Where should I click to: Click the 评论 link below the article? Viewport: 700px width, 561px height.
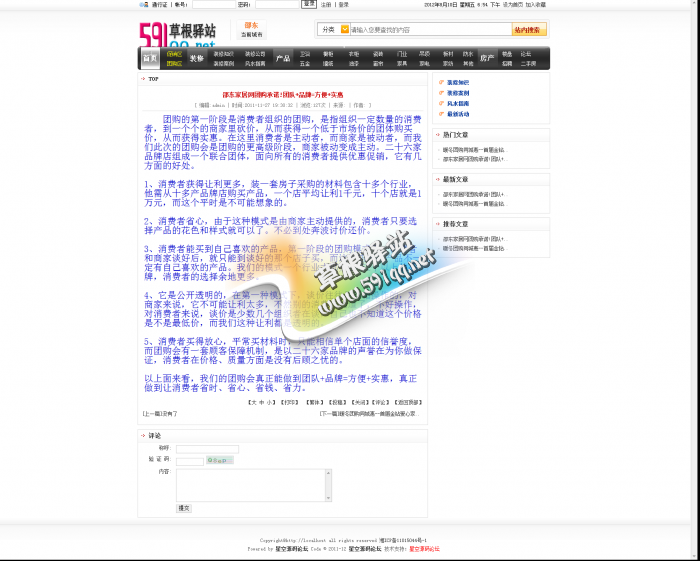tap(380, 403)
